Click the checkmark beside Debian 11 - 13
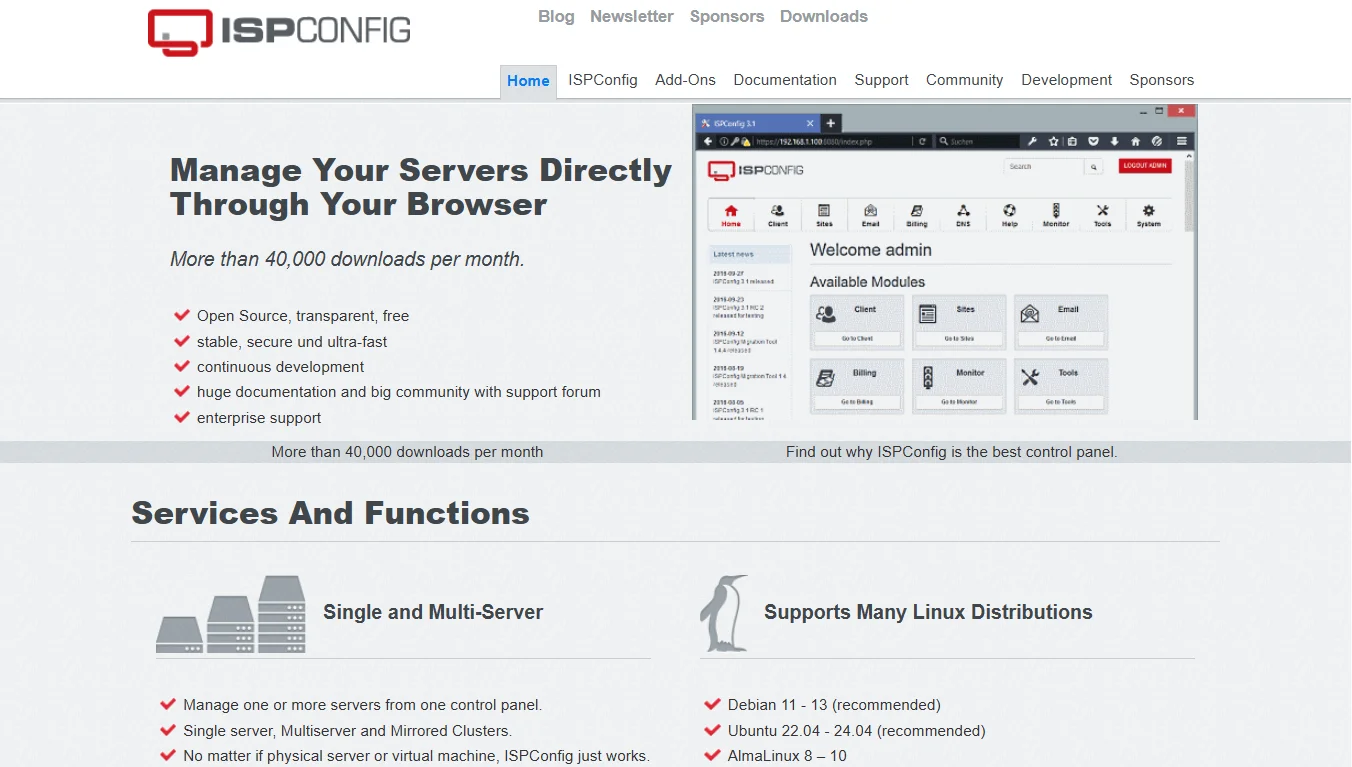 tap(712, 704)
